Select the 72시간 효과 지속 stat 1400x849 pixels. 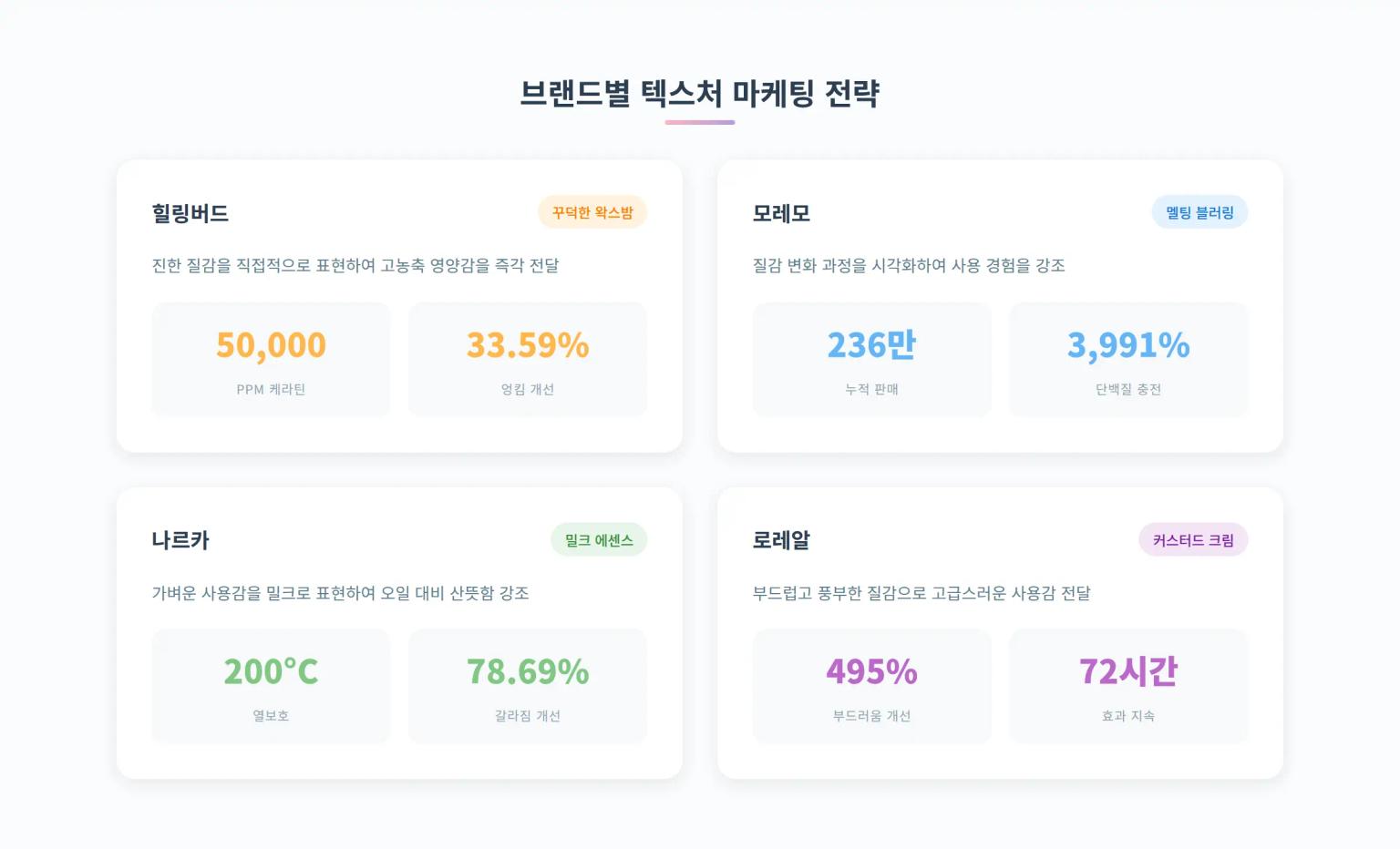pos(1128,687)
